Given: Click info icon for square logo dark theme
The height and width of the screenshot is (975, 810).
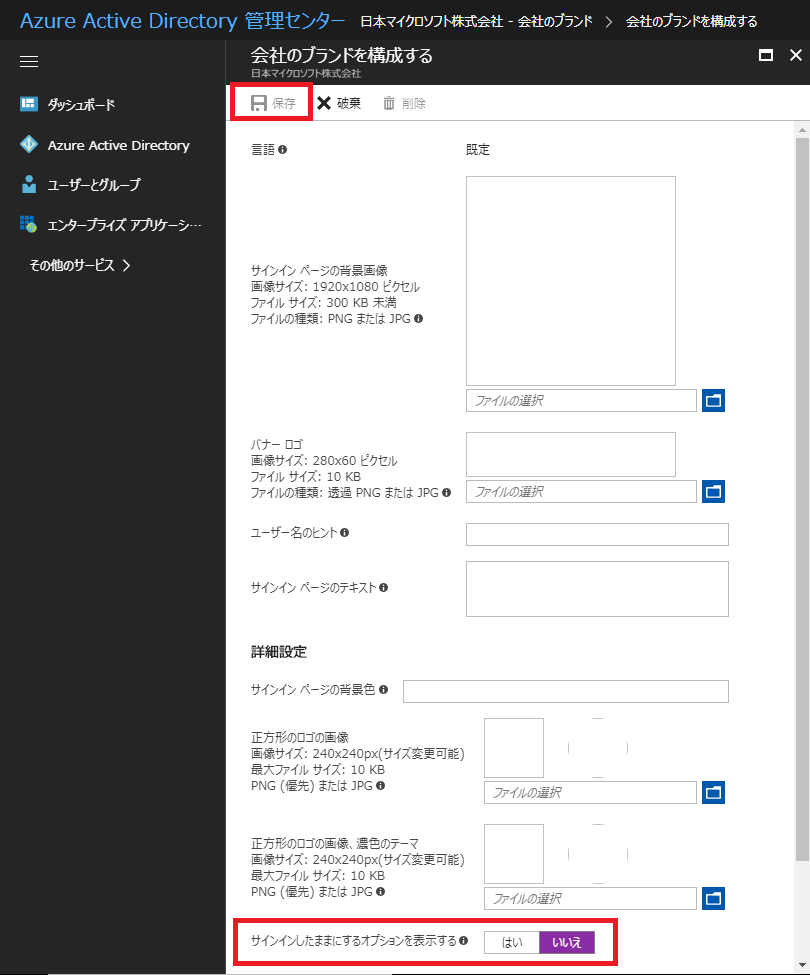Looking at the screenshot, I should (x=380, y=892).
